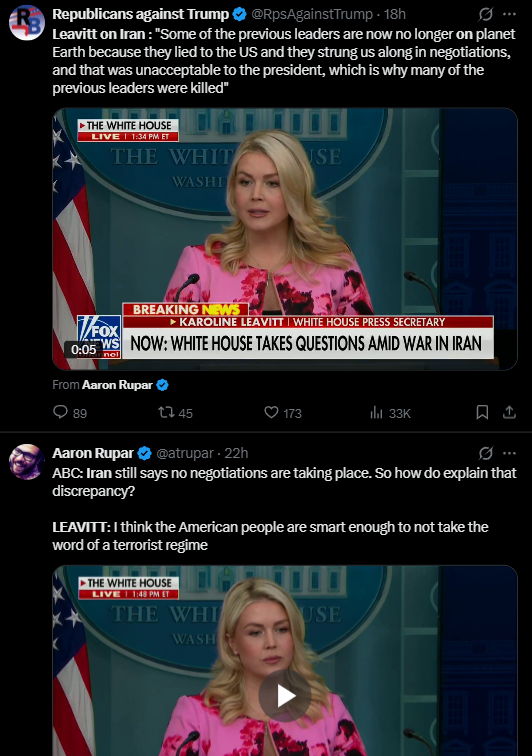Open Aaron Rupar source attribution link
The height and width of the screenshot is (756, 532).
coord(117,385)
